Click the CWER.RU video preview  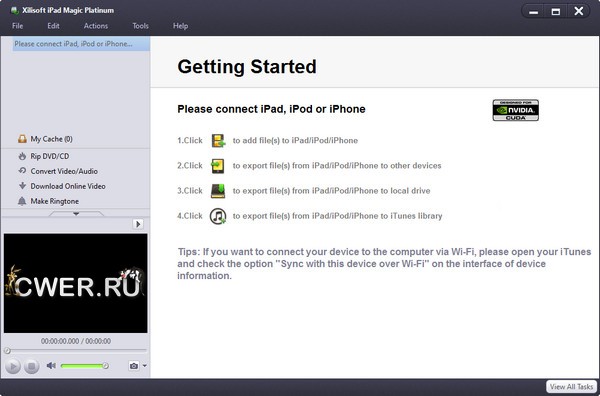point(75,283)
